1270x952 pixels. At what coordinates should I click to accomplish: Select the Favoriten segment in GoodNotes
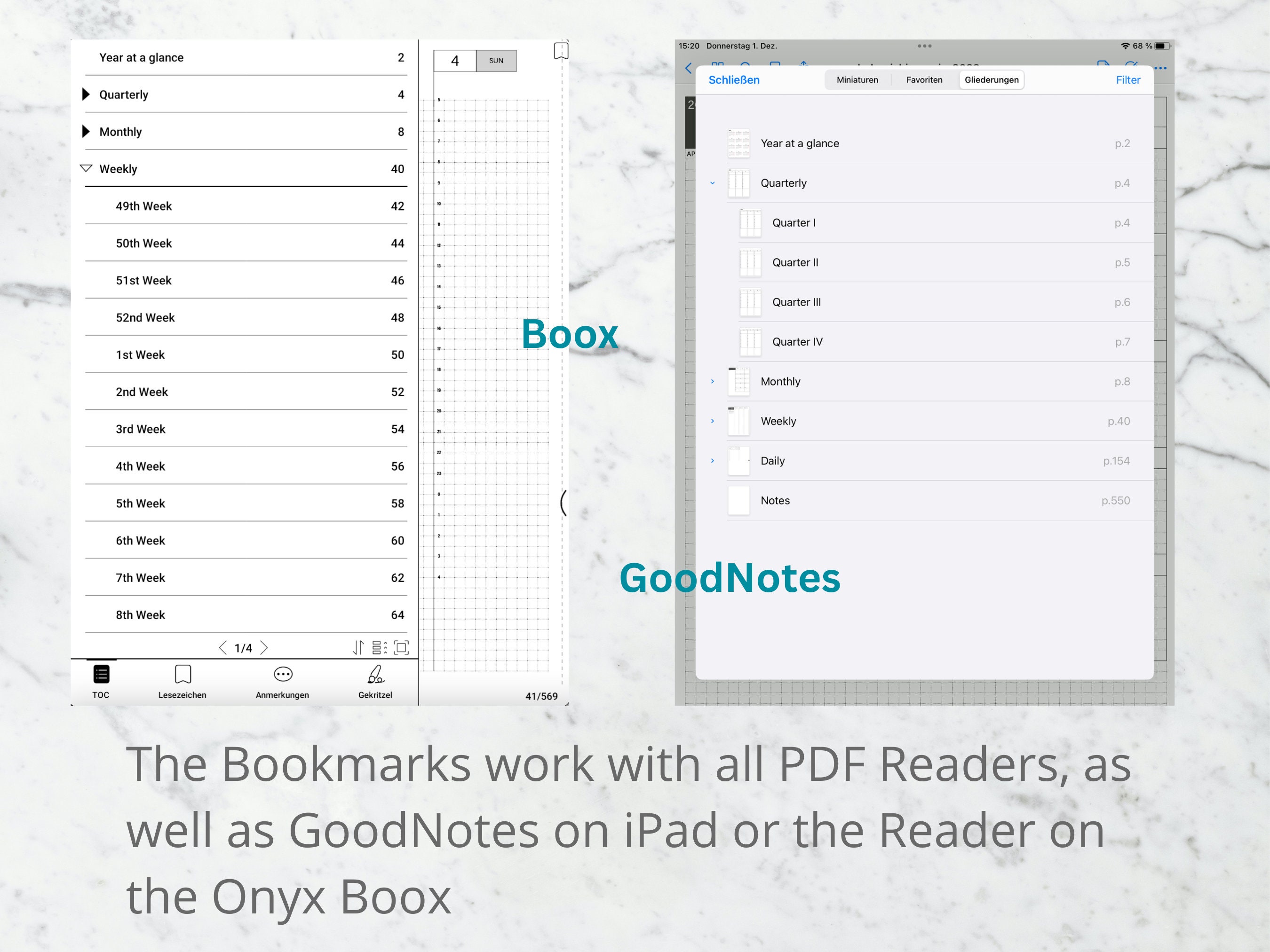point(924,80)
